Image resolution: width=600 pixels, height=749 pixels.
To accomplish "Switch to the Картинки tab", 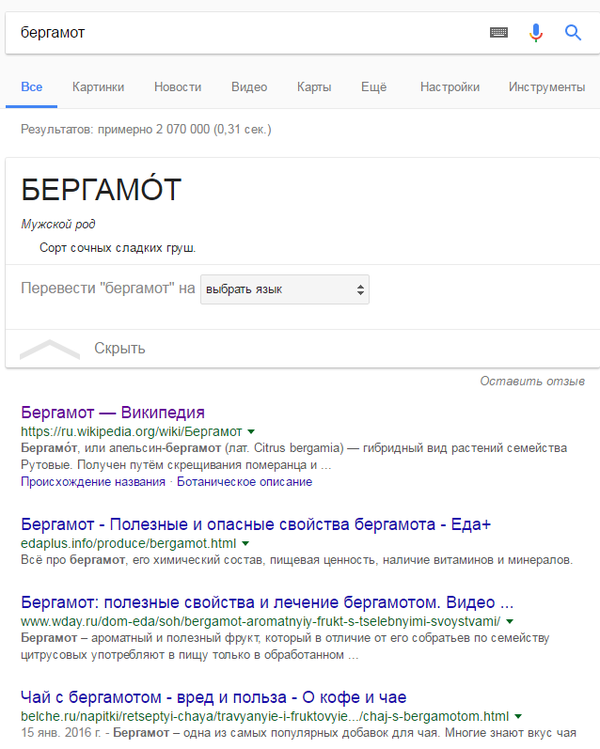I will coord(98,87).
